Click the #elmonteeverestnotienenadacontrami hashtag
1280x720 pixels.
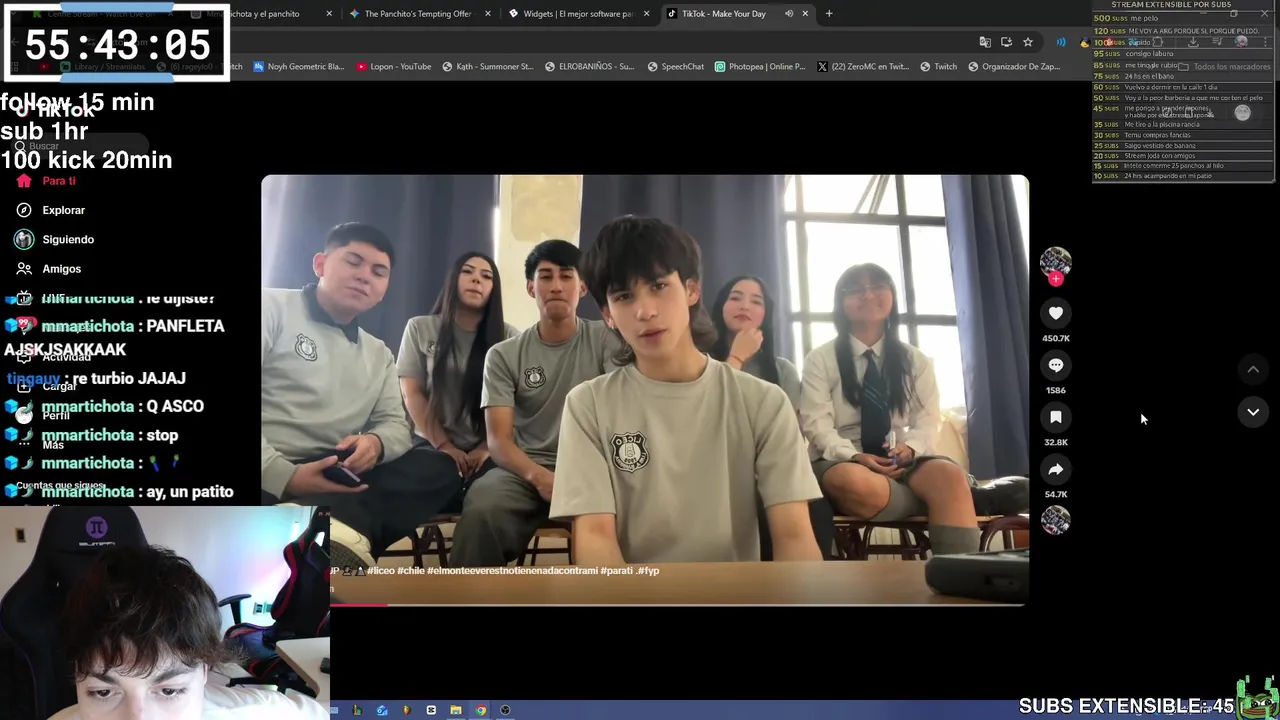512,571
